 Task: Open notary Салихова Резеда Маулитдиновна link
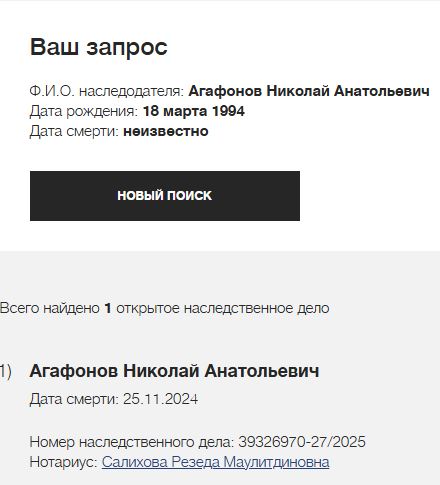coord(215,462)
